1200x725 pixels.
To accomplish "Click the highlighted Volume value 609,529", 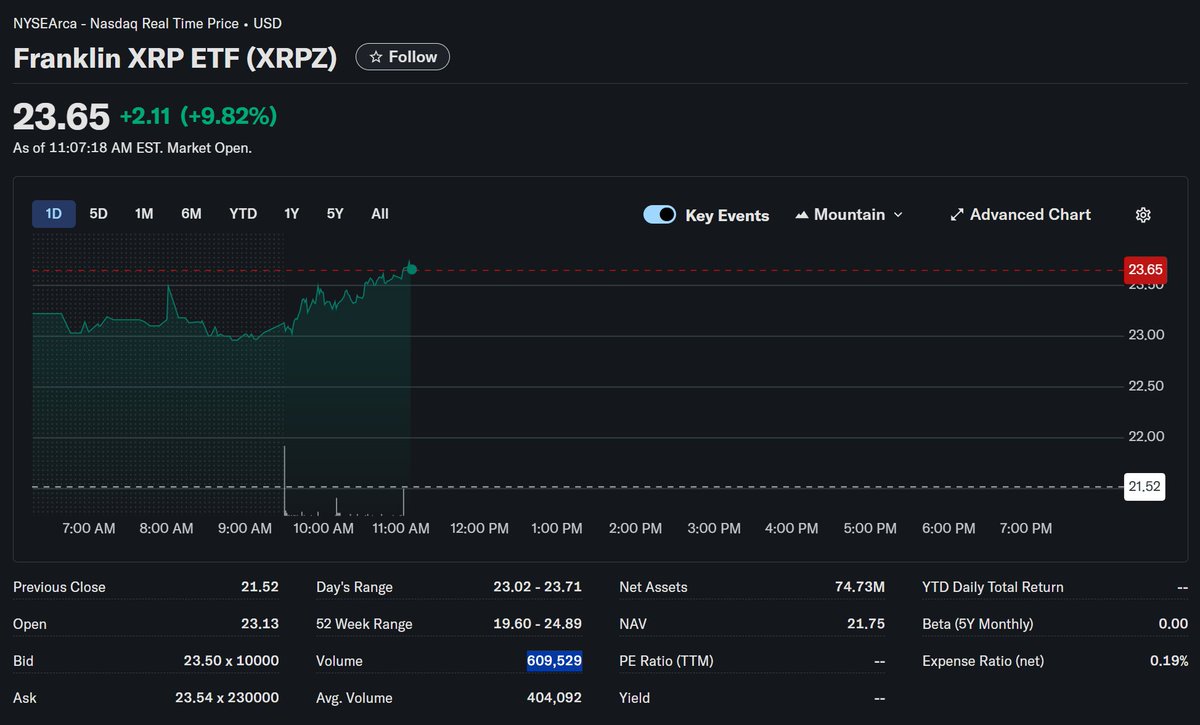I will [555, 661].
